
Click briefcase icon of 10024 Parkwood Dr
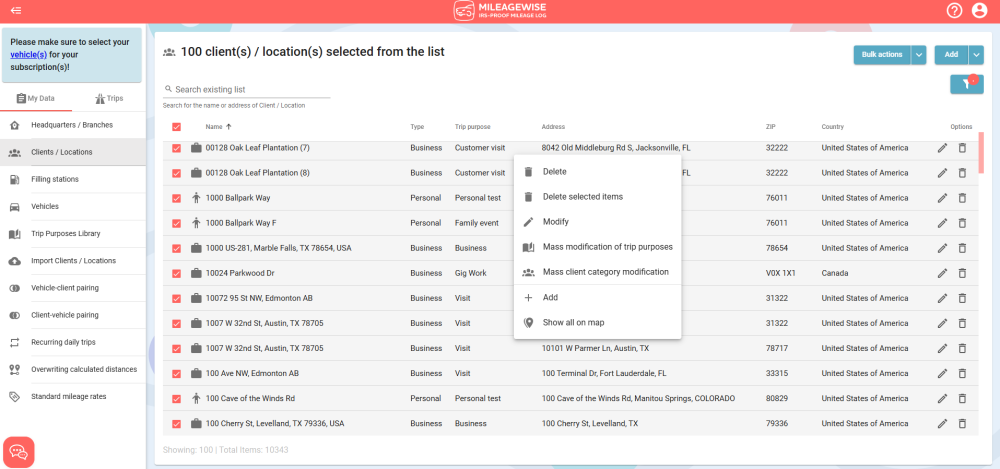196,273
